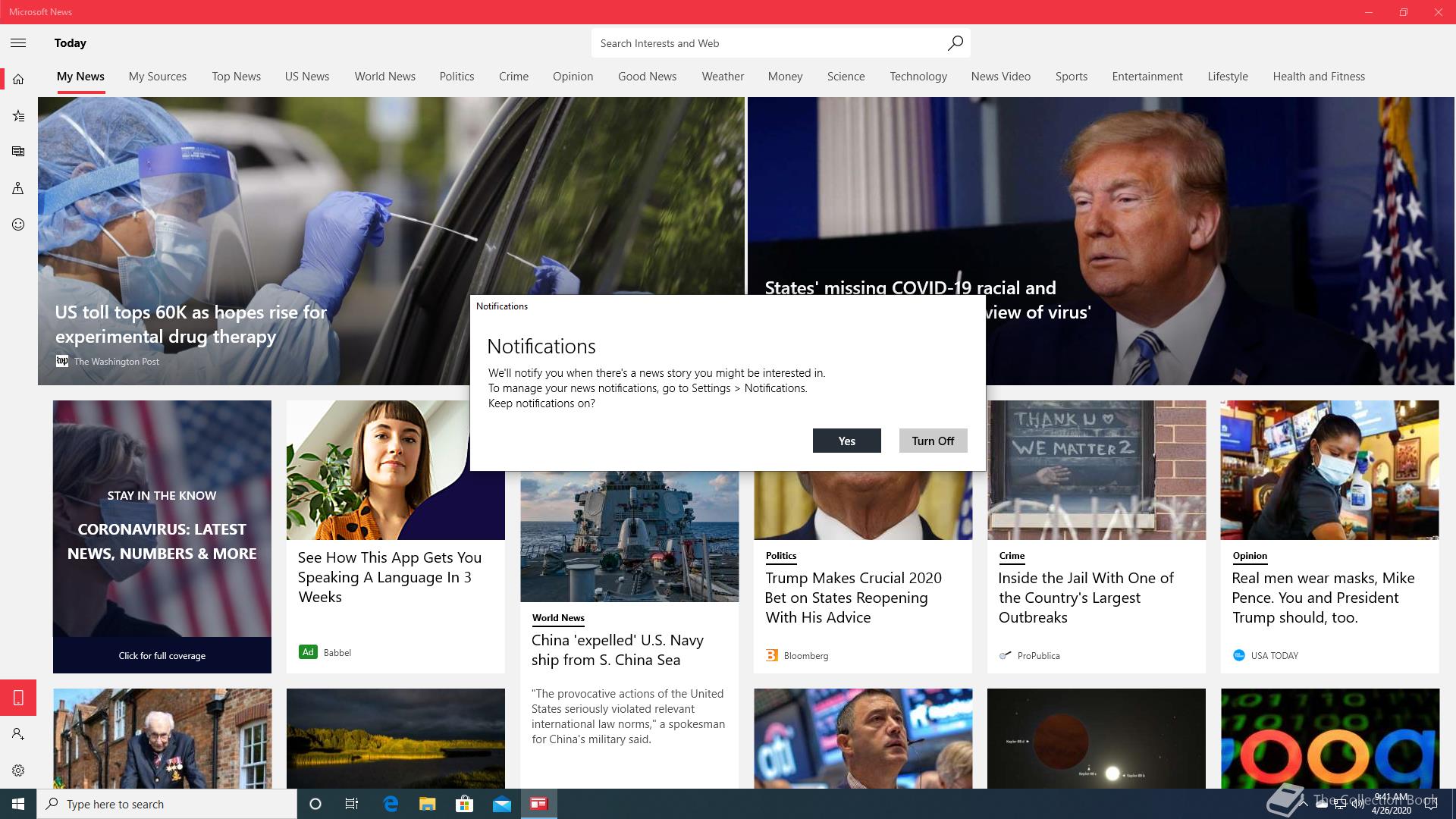This screenshot has width=1456, height=819.
Task: Open the News Video tab
Action: 1001,77
